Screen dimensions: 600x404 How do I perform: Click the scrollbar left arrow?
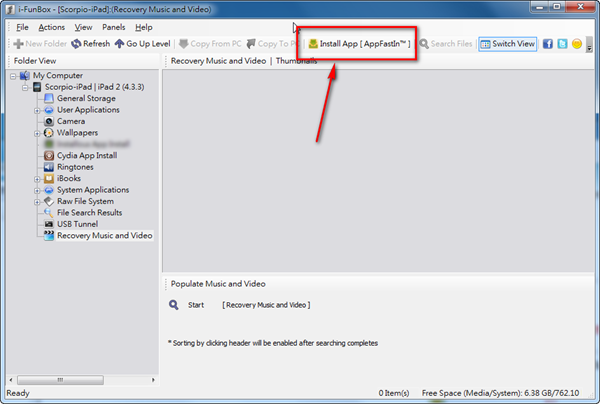coord(11,380)
